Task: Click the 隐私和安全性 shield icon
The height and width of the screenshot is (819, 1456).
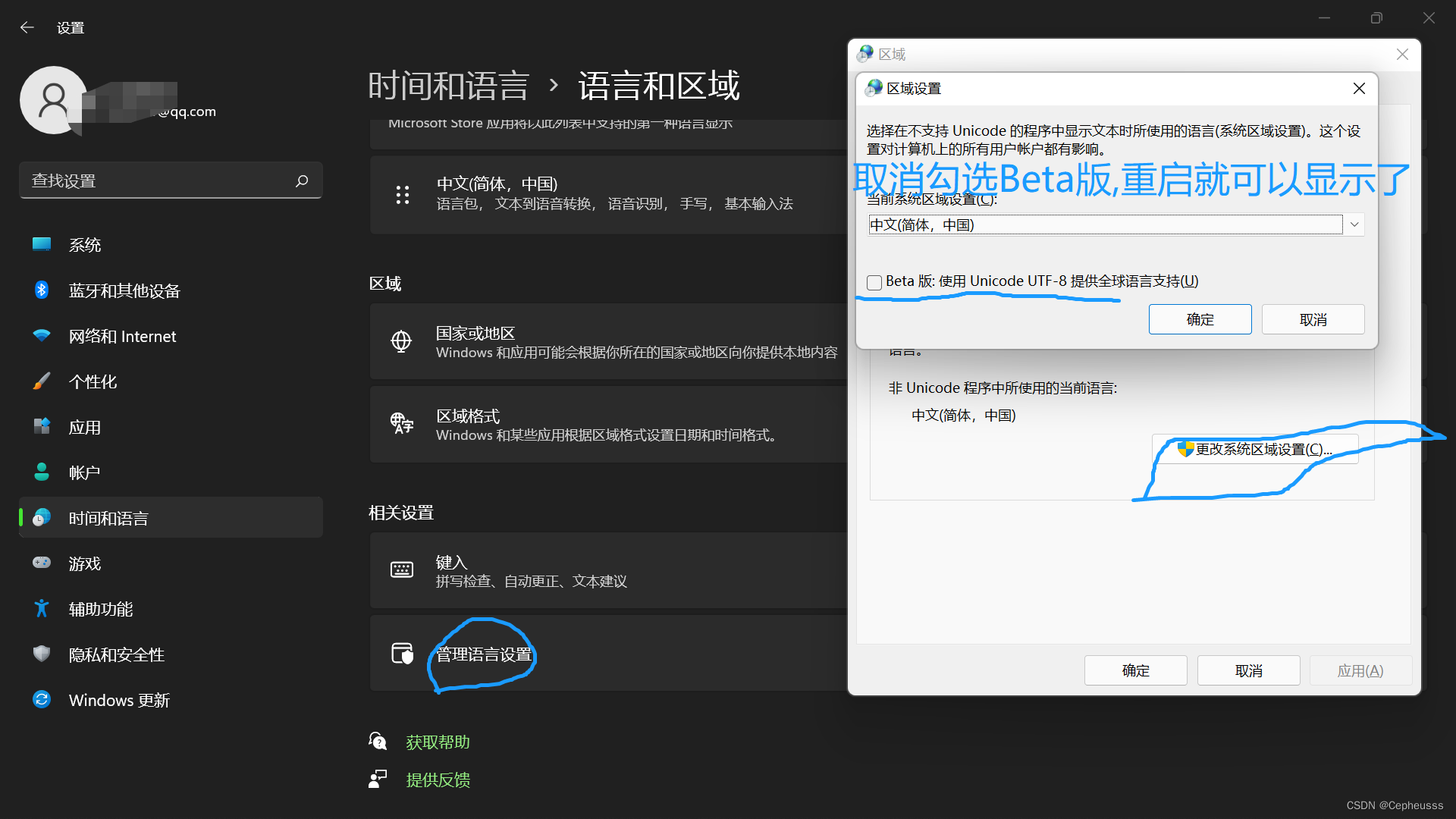Action: (x=42, y=654)
